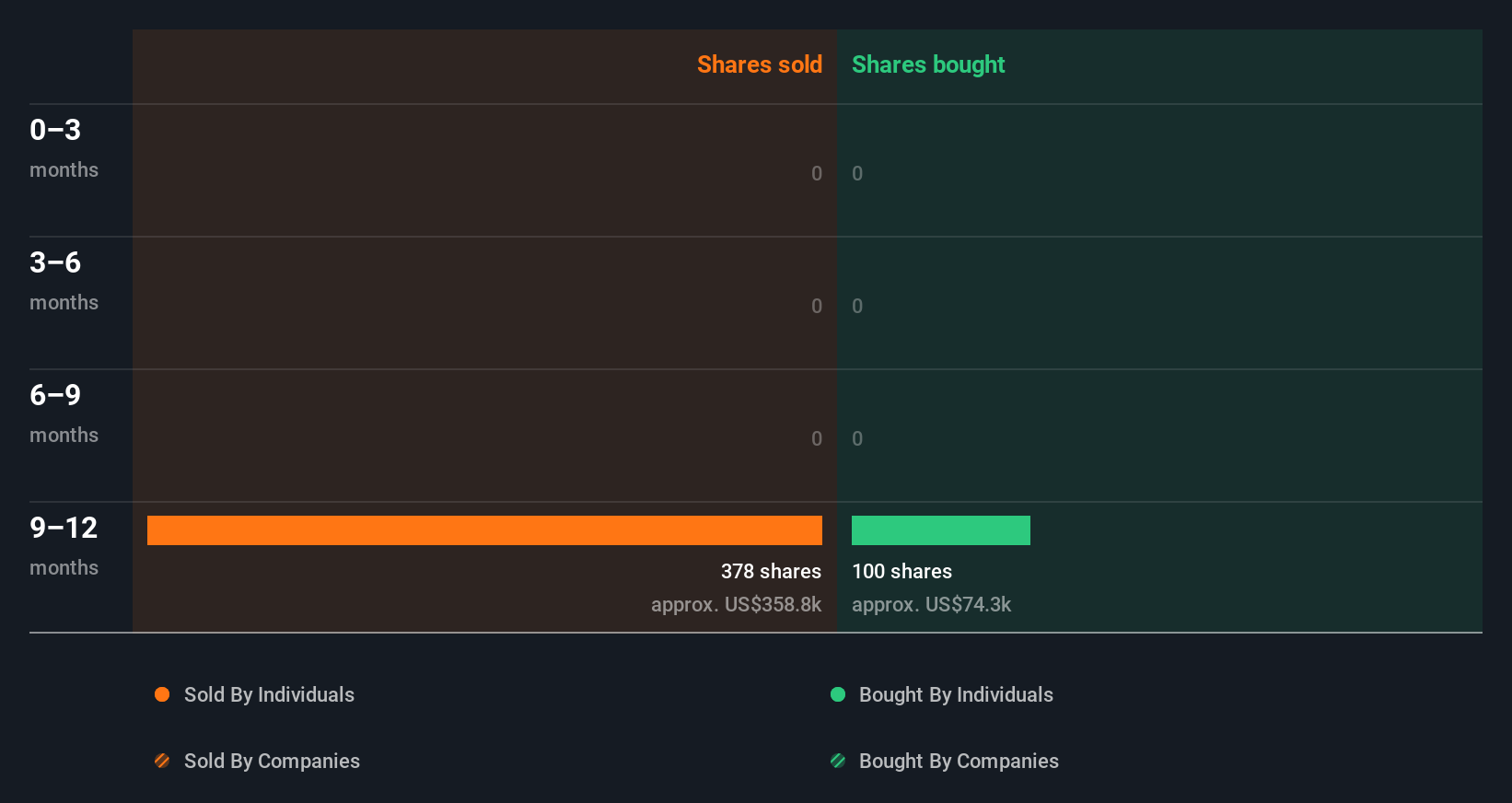Click the sold zero in 6–9 months row

click(817, 438)
